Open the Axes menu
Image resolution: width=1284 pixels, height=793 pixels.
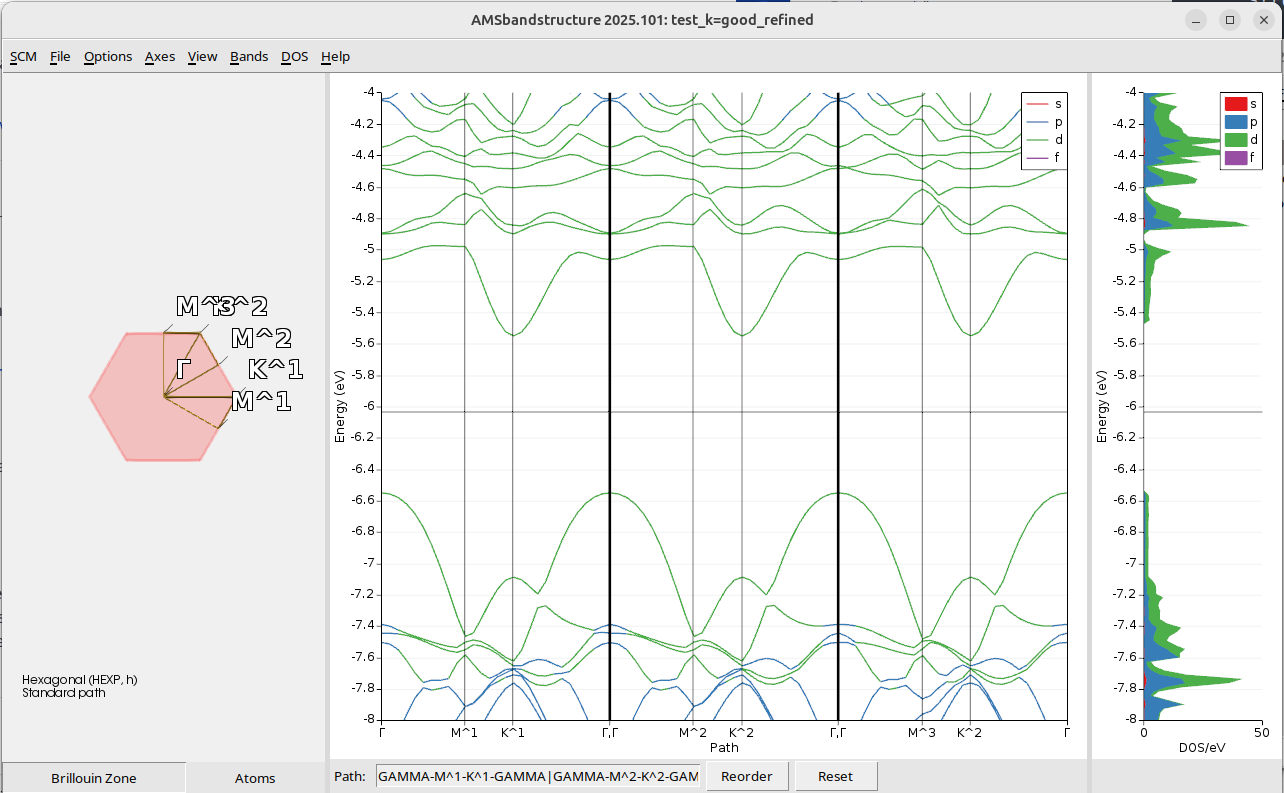tap(160, 57)
